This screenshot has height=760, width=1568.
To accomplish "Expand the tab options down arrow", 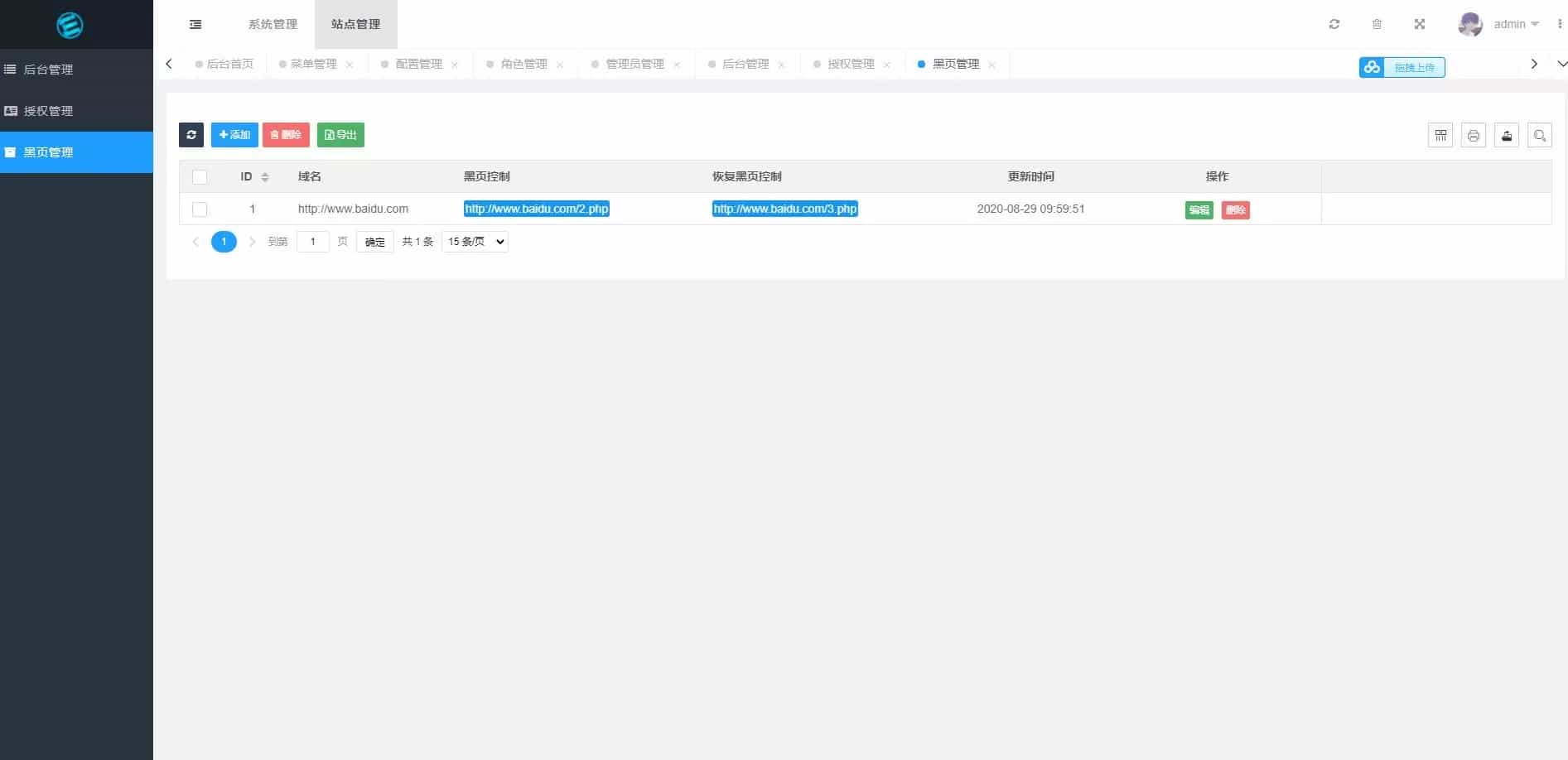I will pyautogui.click(x=1561, y=64).
